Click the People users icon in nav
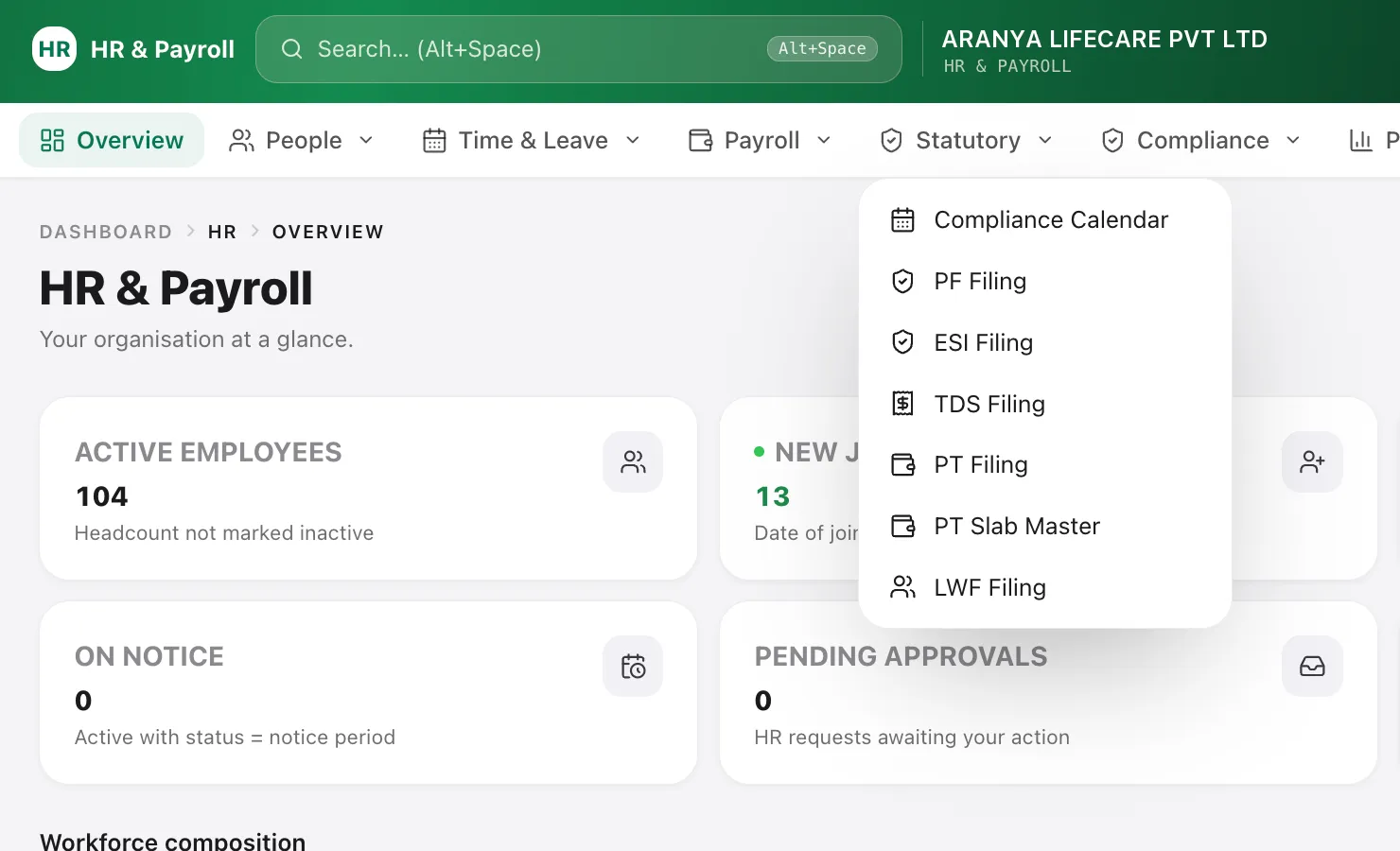The width and height of the screenshot is (1400, 851). pyautogui.click(x=242, y=140)
